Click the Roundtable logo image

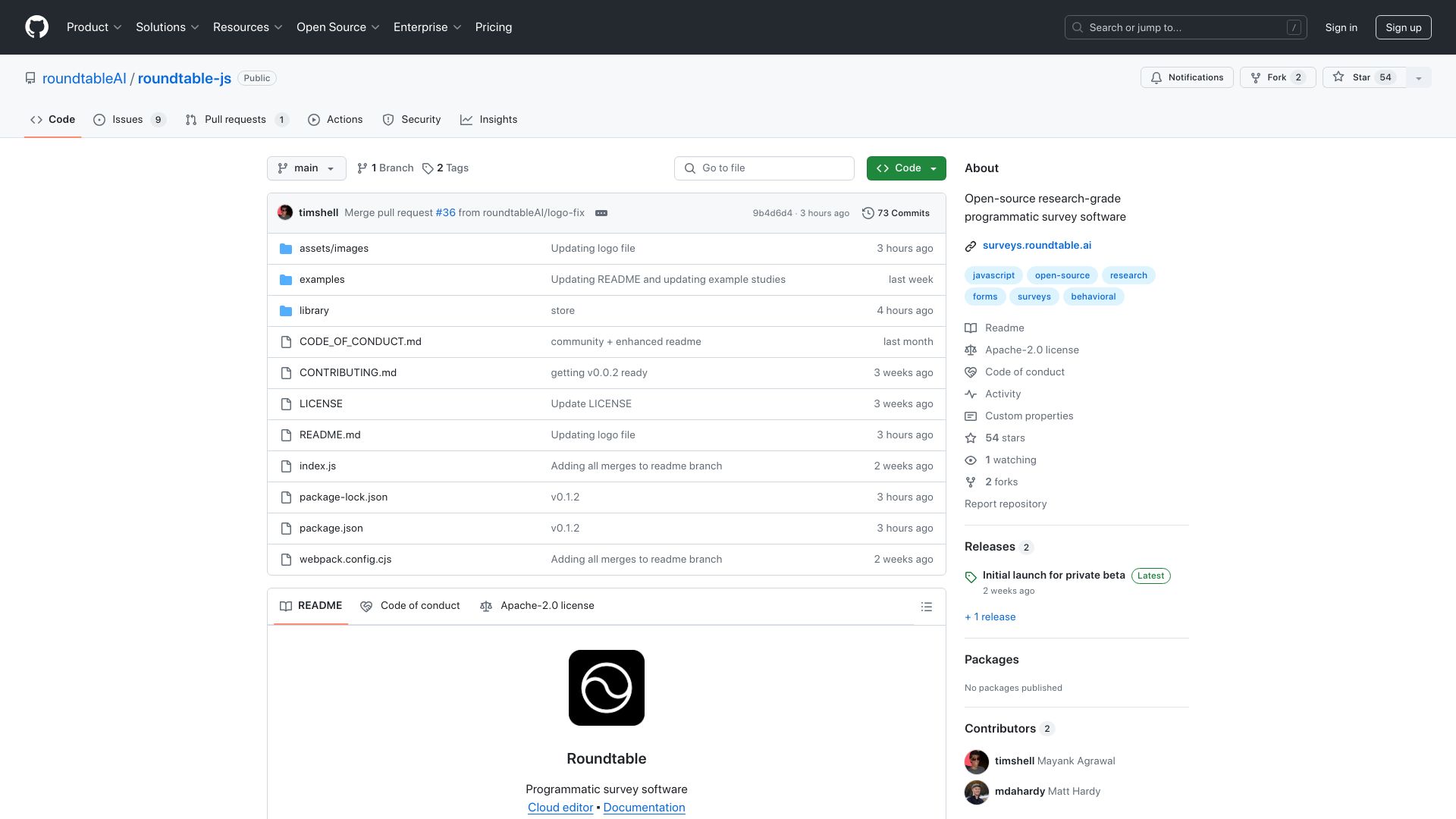click(x=607, y=688)
